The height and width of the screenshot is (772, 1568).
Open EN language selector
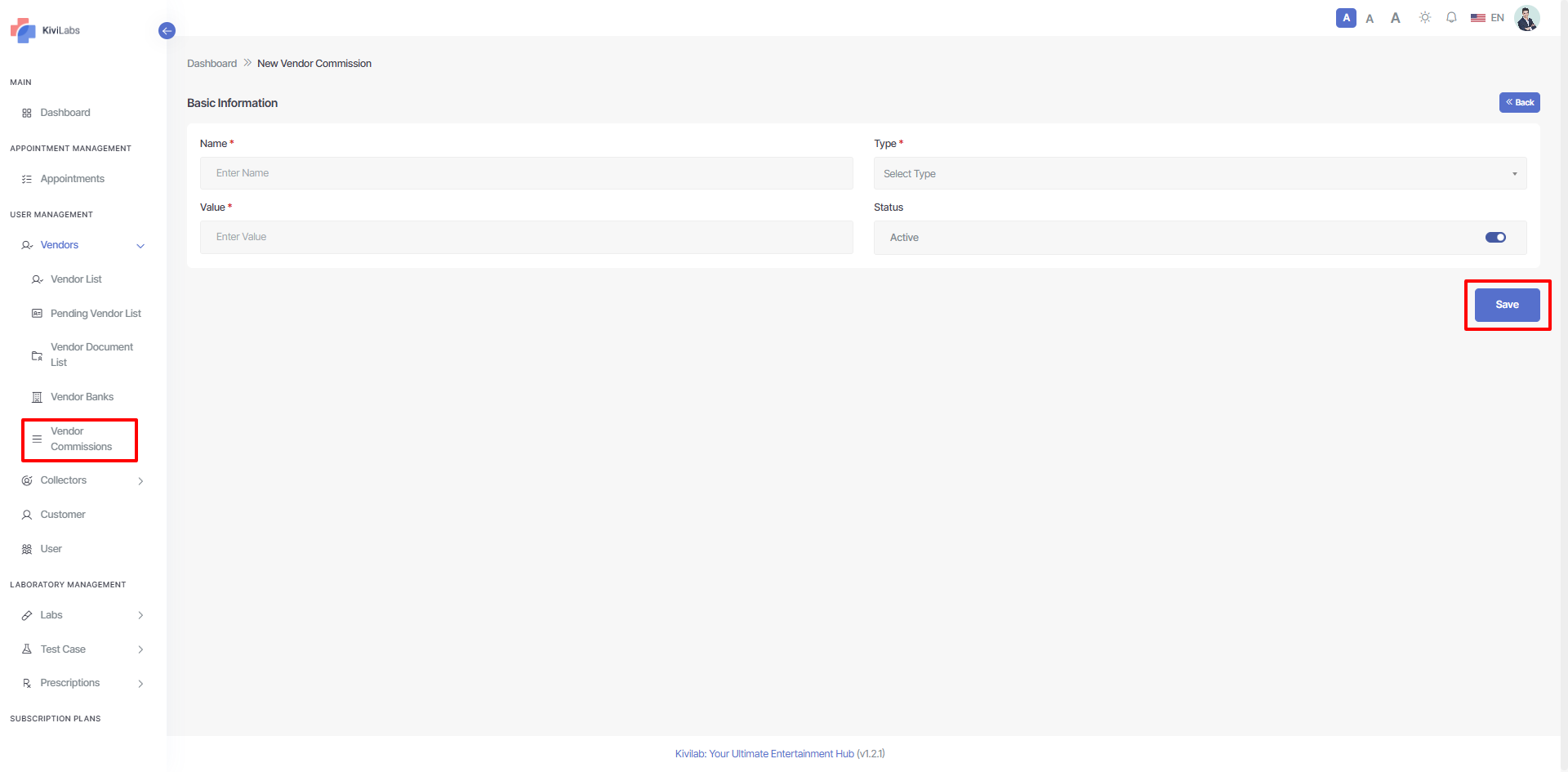[x=1497, y=18]
